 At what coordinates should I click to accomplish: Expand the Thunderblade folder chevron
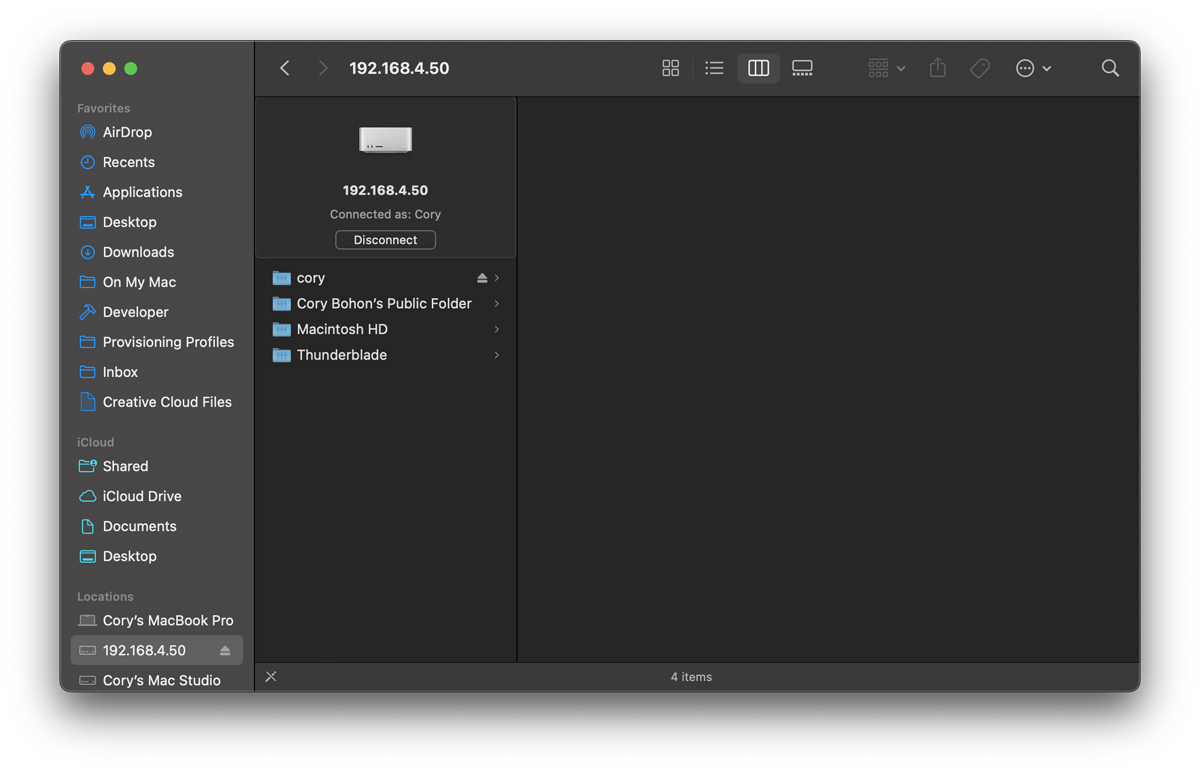(x=496, y=355)
